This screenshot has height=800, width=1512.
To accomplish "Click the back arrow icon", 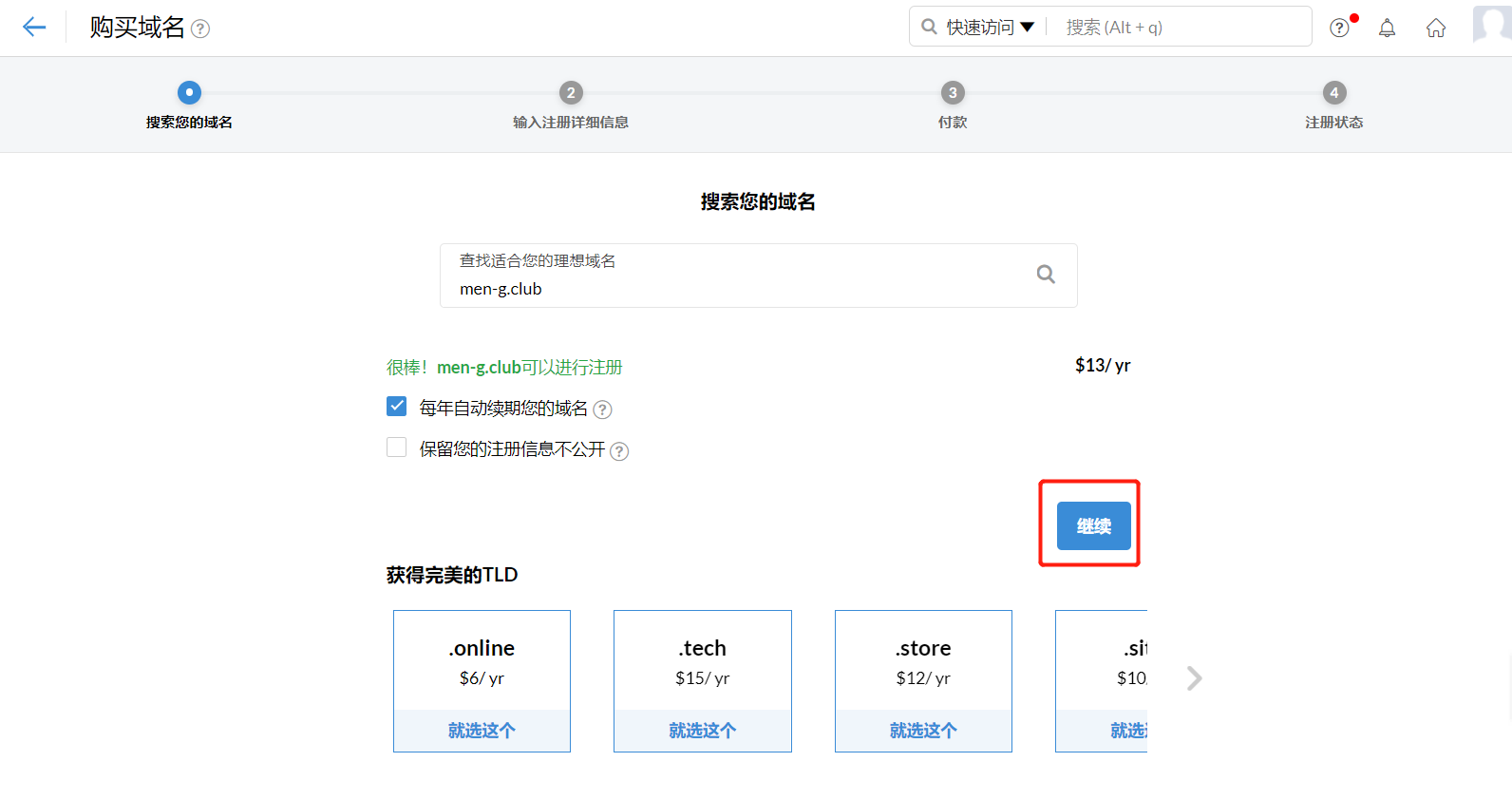I will pyautogui.click(x=34, y=28).
